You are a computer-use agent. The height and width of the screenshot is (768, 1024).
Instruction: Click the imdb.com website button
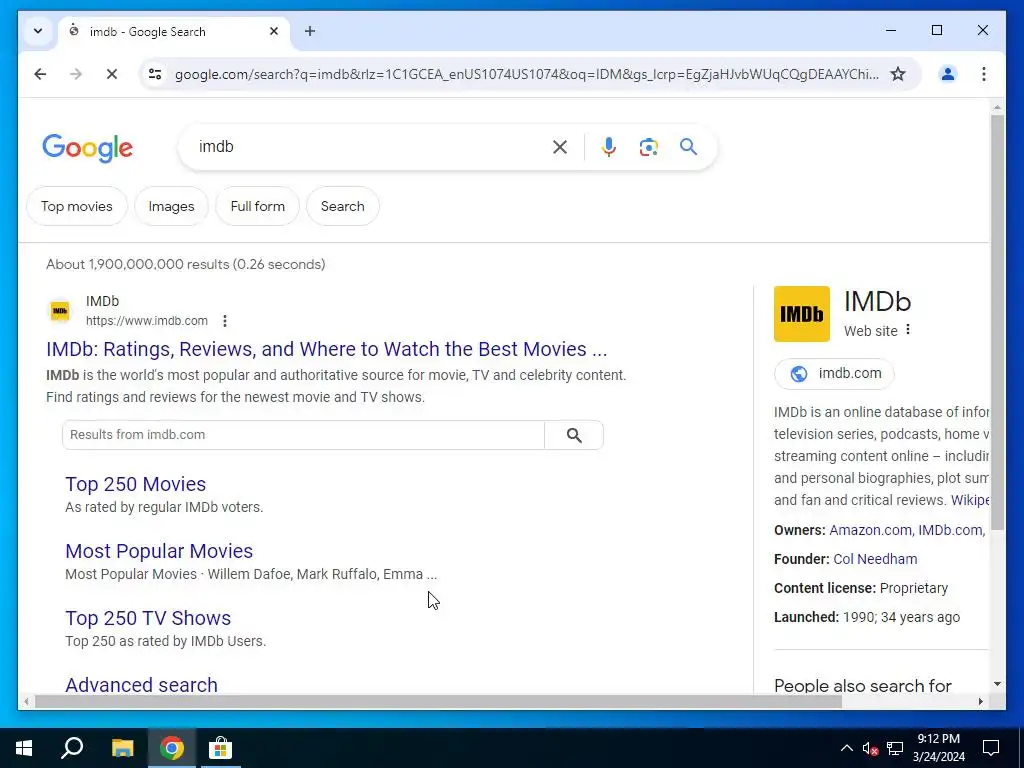click(834, 374)
